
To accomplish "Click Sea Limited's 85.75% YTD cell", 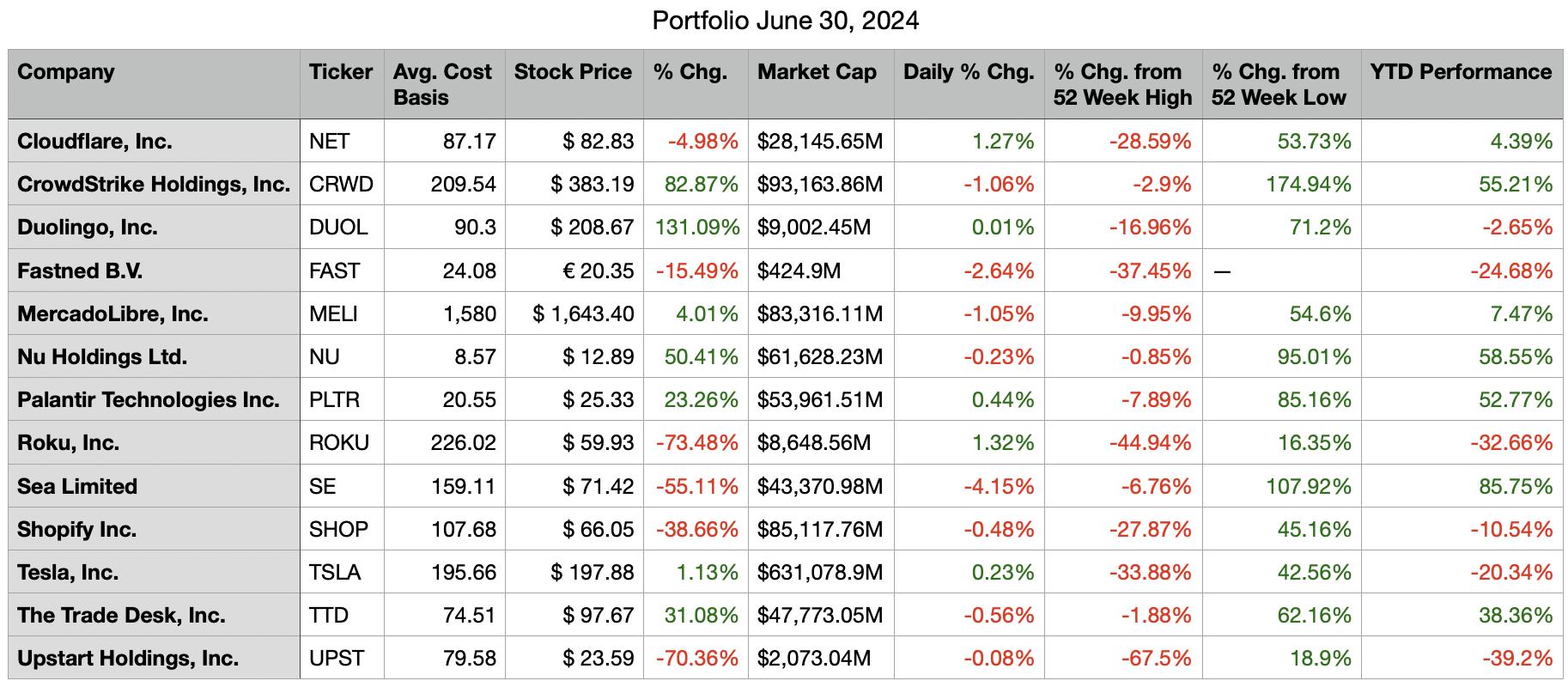I will click(1515, 487).
